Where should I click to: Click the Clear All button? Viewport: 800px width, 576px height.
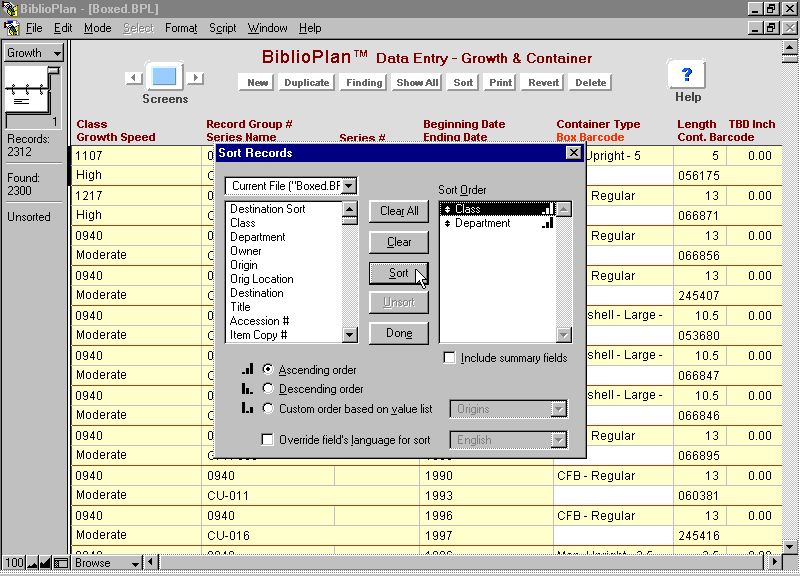click(399, 211)
